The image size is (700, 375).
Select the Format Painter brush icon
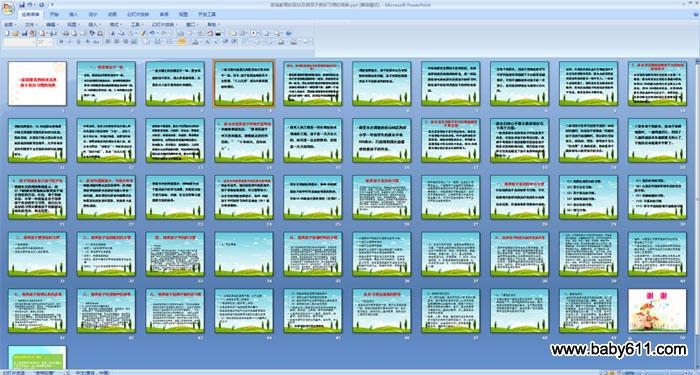(143, 33)
